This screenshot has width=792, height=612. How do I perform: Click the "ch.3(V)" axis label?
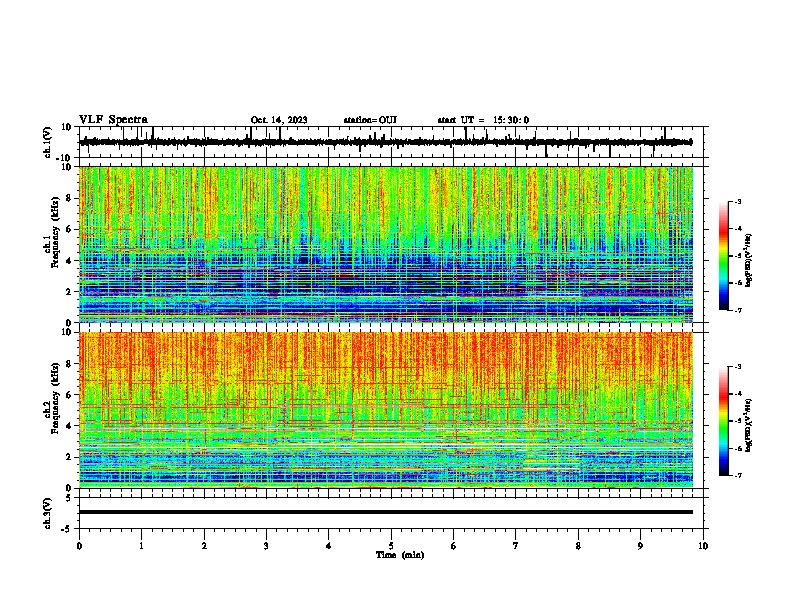pyautogui.click(x=48, y=513)
